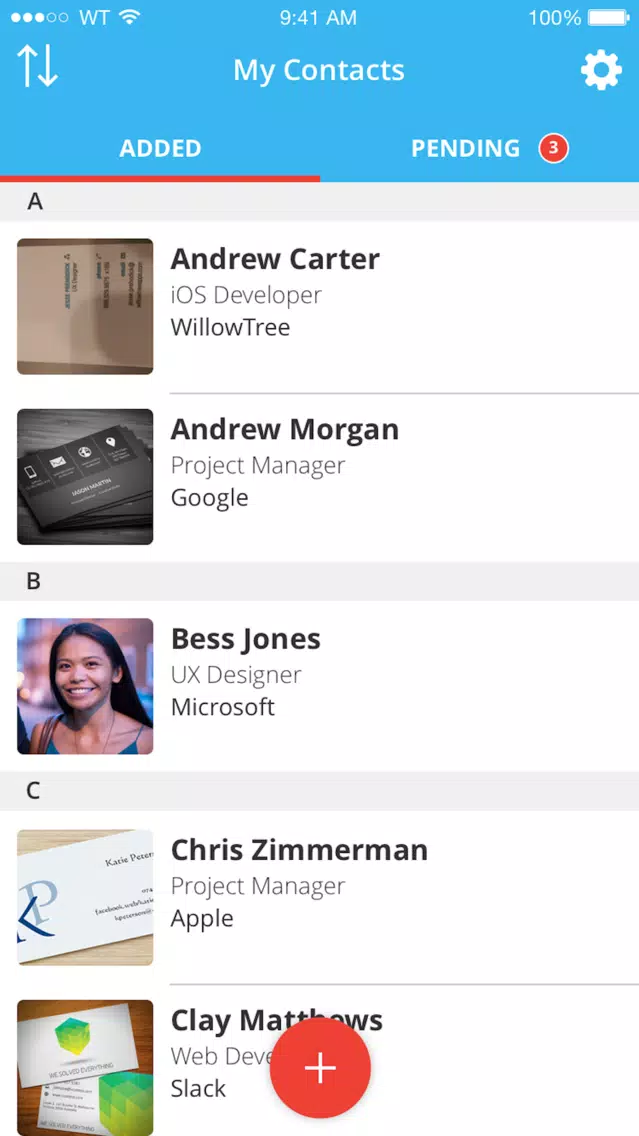Open Andrew Morgan's black business card thumbnail
Viewport: 639px width, 1136px height.
(x=85, y=477)
